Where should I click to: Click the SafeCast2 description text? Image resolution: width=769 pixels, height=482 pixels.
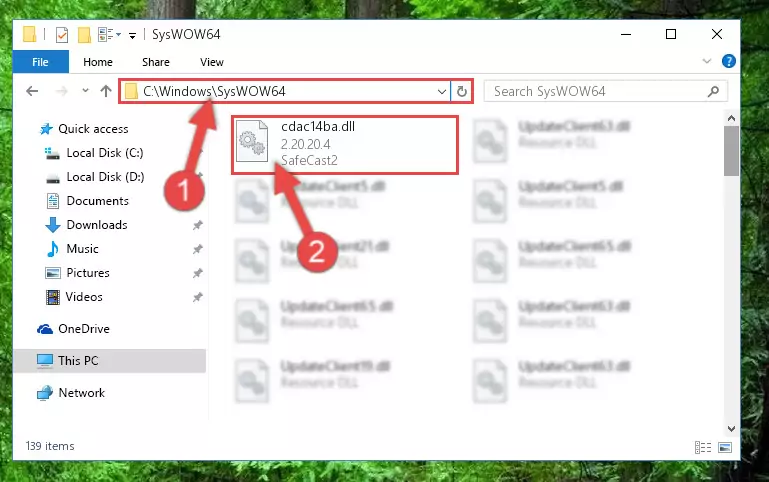click(x=309, y=160)
